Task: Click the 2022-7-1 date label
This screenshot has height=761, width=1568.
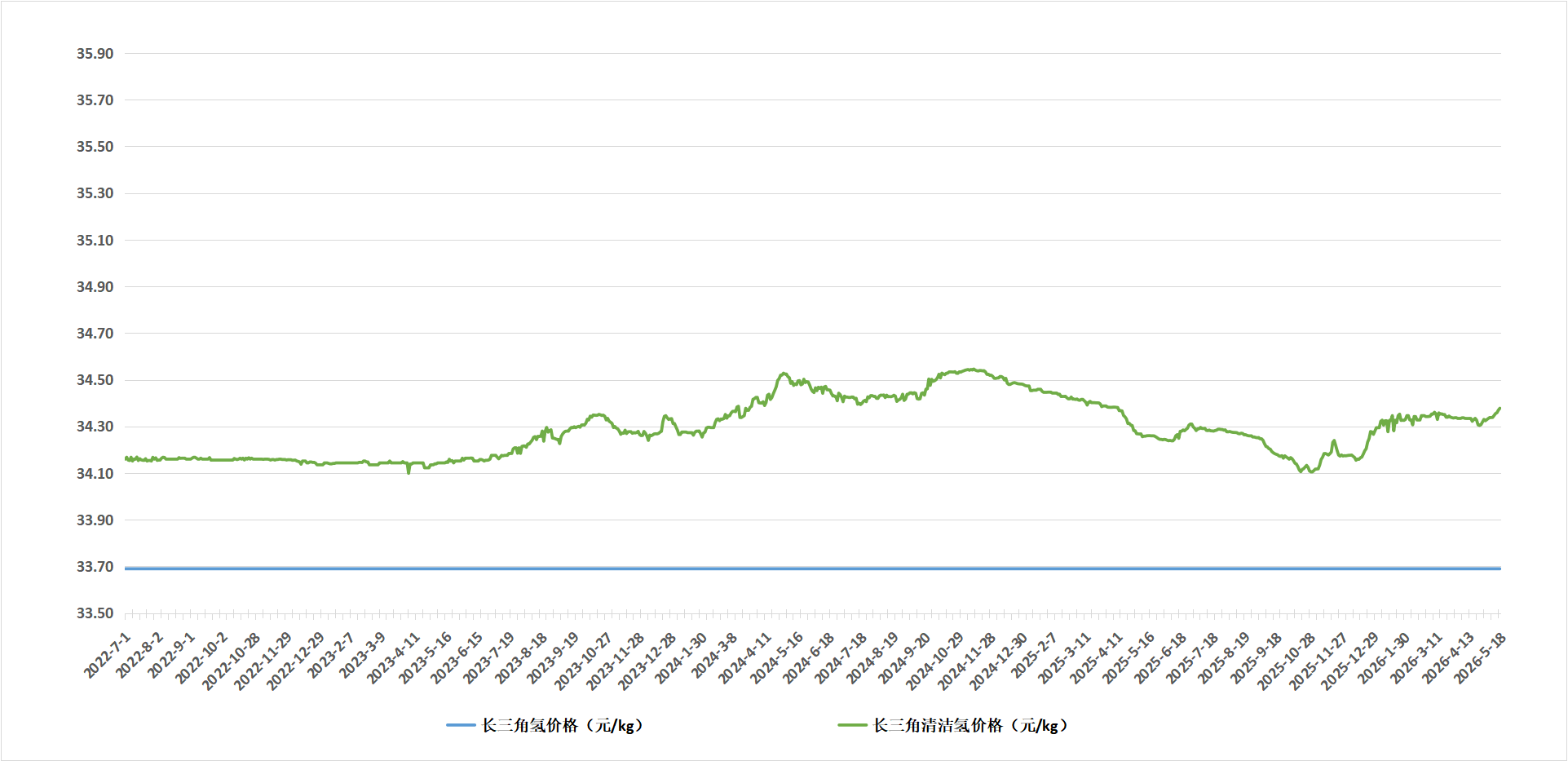Action: click(107, 655)
